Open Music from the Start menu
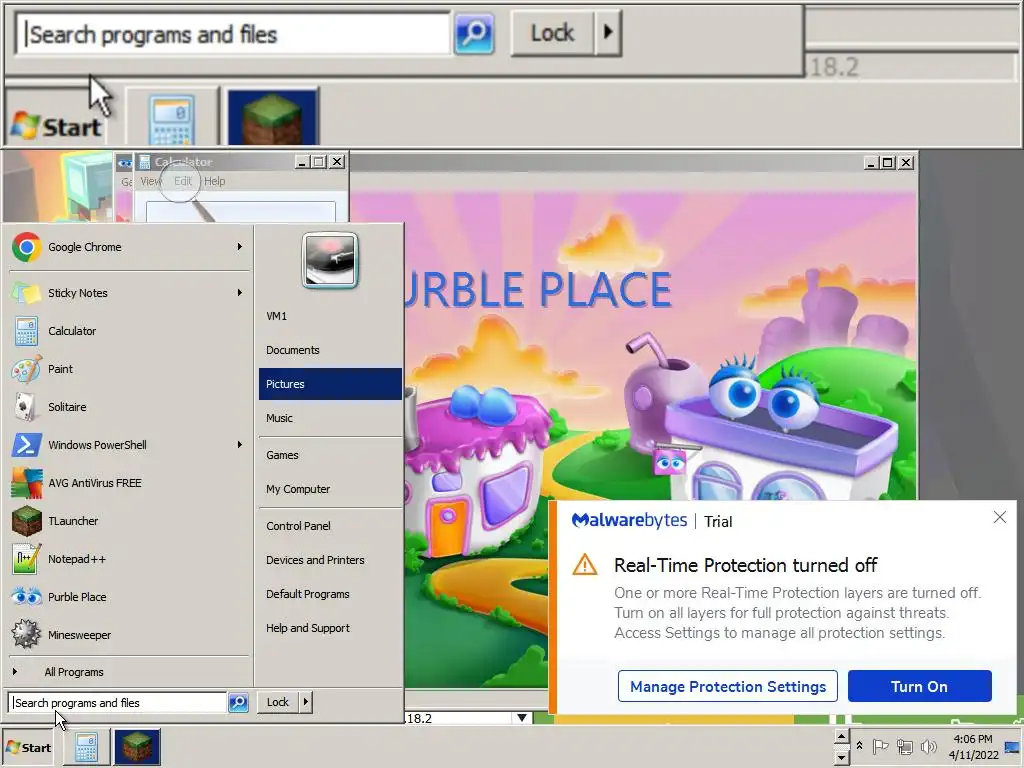1024x768 pixels. click(330, 418)
